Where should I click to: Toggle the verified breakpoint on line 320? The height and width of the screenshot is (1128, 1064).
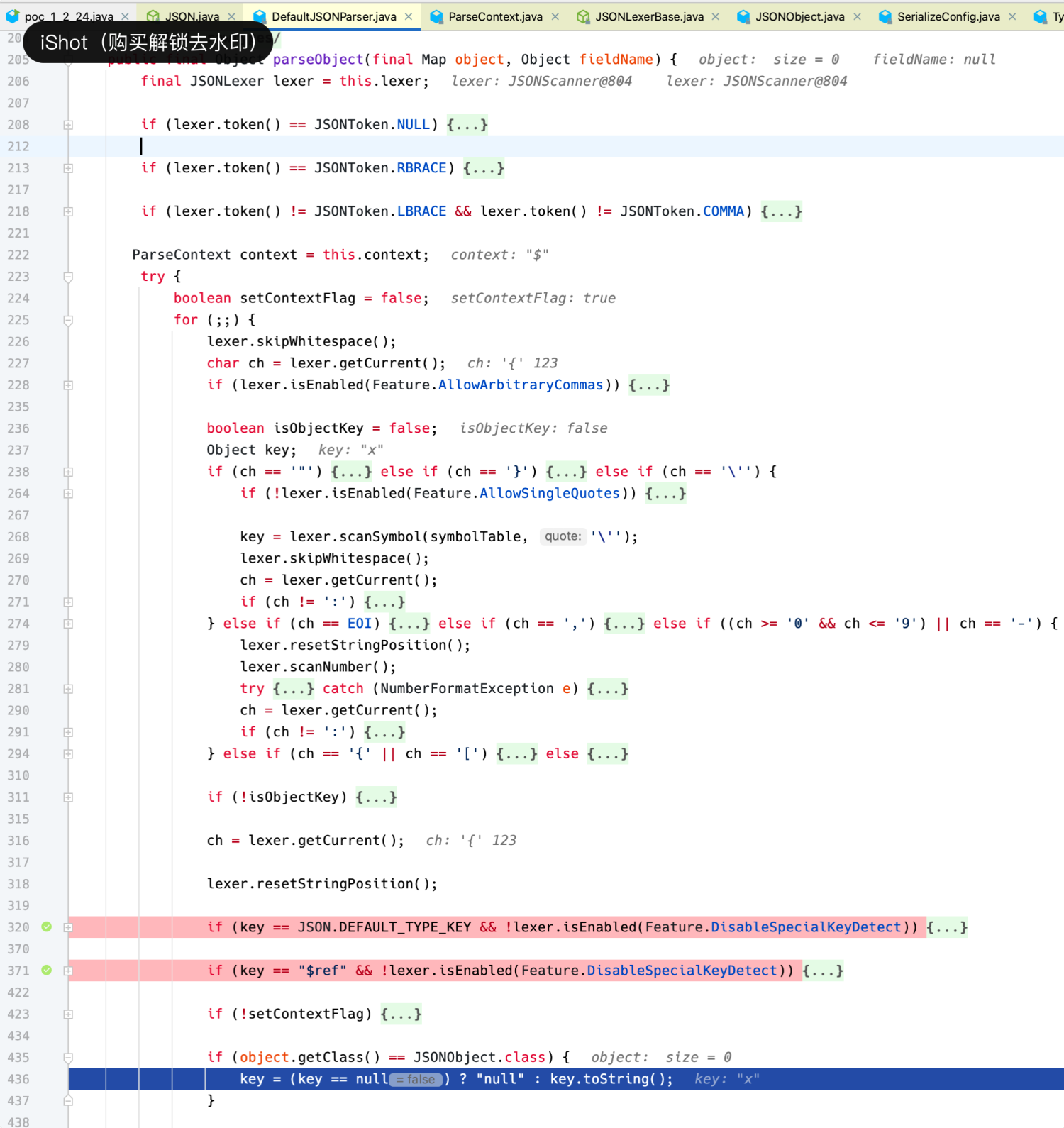pyautogui.click(x=47, y=927)
